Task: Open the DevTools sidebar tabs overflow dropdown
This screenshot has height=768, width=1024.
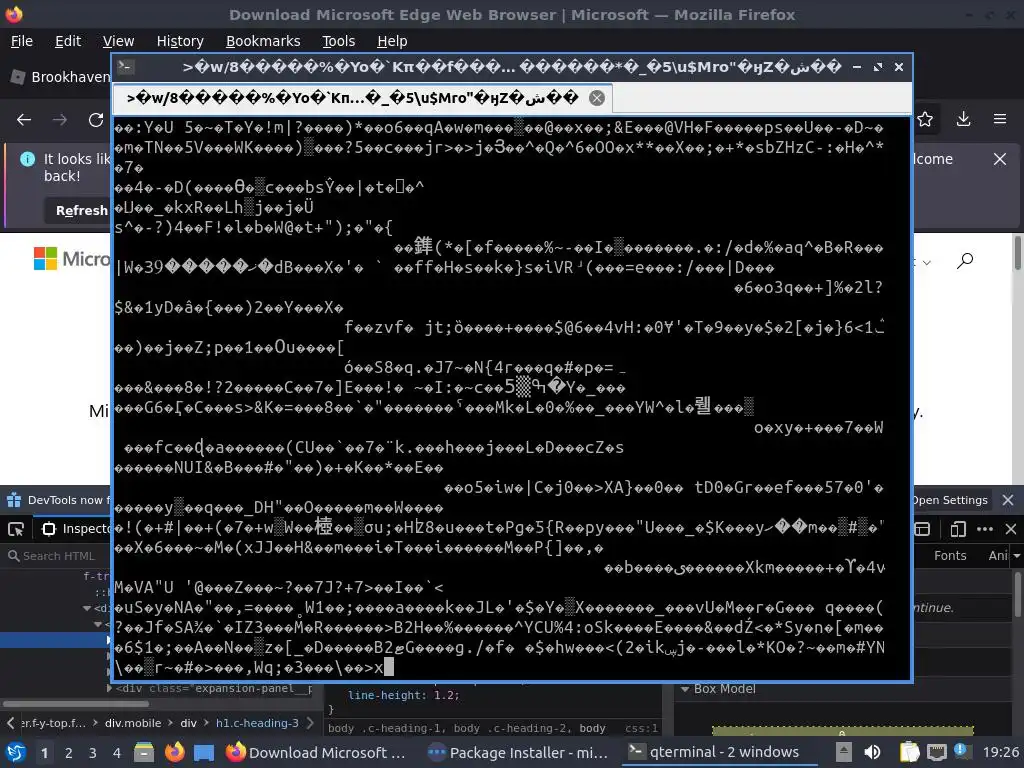Action: [x=1017, y=556]
